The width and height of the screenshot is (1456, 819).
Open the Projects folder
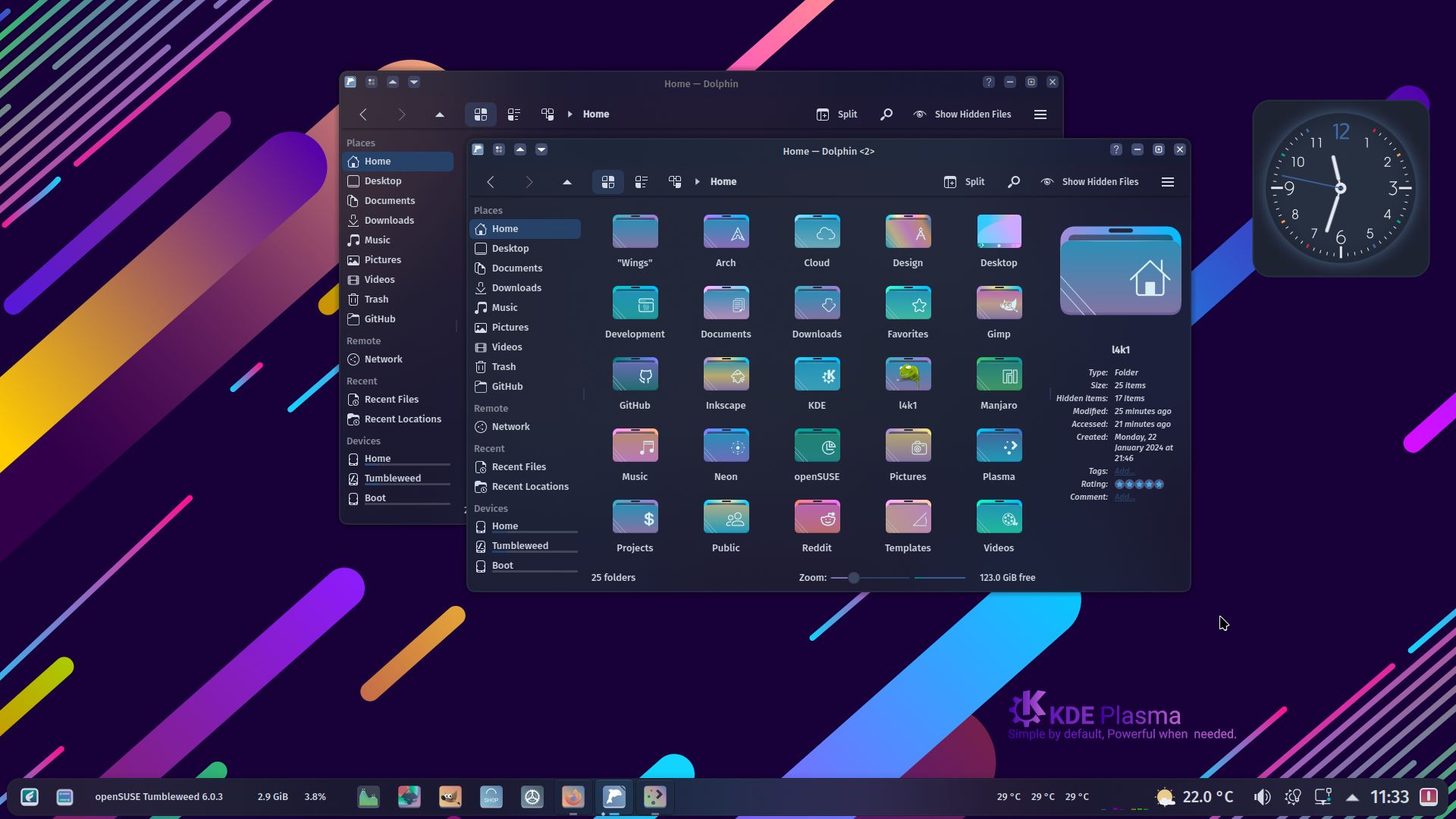coord(635,526)
